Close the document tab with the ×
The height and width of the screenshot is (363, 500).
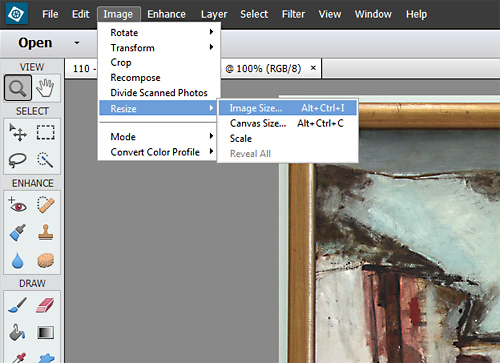tap(313, 68)
